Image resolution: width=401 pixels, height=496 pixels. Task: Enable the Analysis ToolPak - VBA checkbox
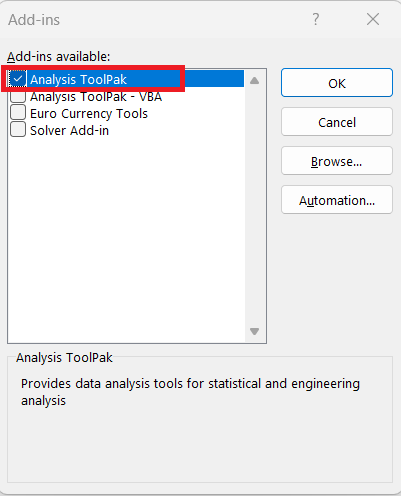point(18,96)
